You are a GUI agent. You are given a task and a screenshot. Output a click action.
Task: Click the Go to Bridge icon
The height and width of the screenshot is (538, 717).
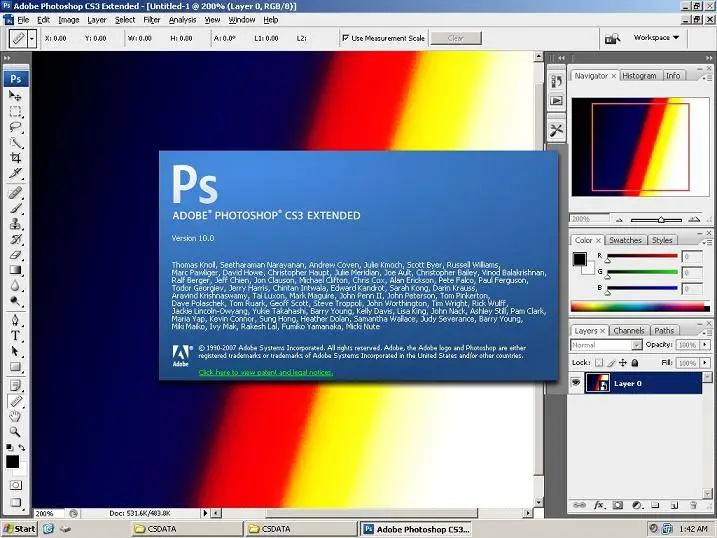612,38
